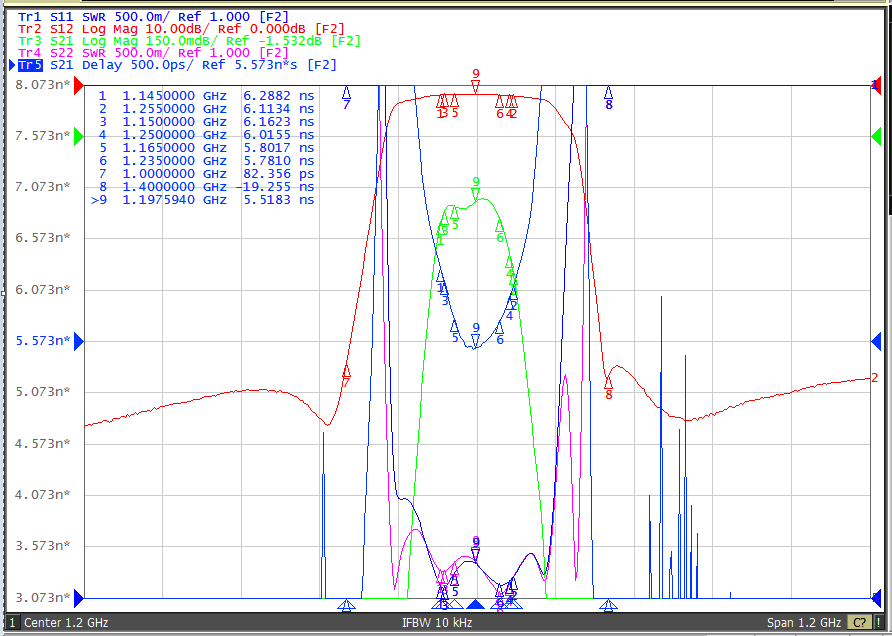Screen dimensions: 892x636
Task: Click the red Tr2 reference level triangle
Action: point(79,85)
